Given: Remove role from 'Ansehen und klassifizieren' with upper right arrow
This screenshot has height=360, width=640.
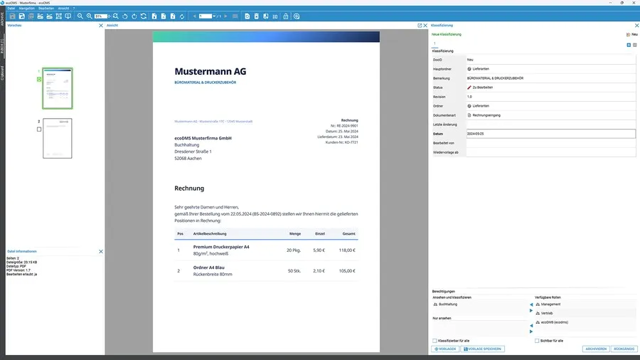Looking at the screenshot, I should tap(531, 311).
